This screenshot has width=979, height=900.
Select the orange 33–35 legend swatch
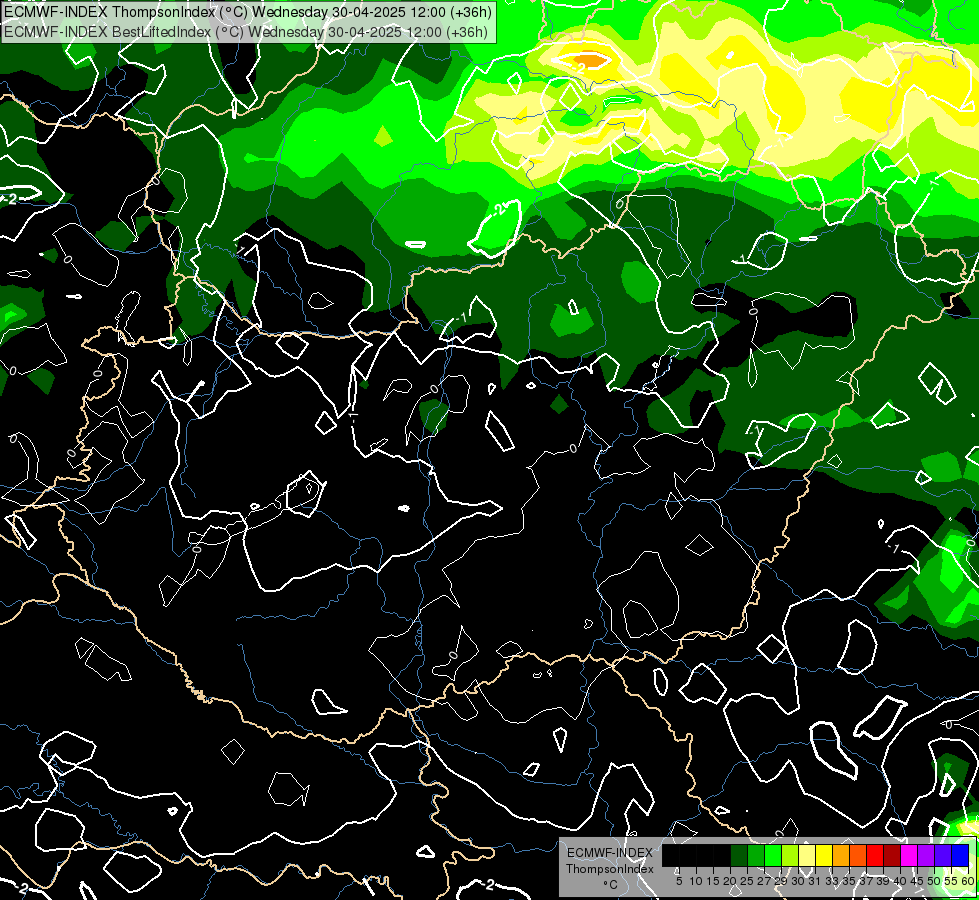[x=841, y=855]
